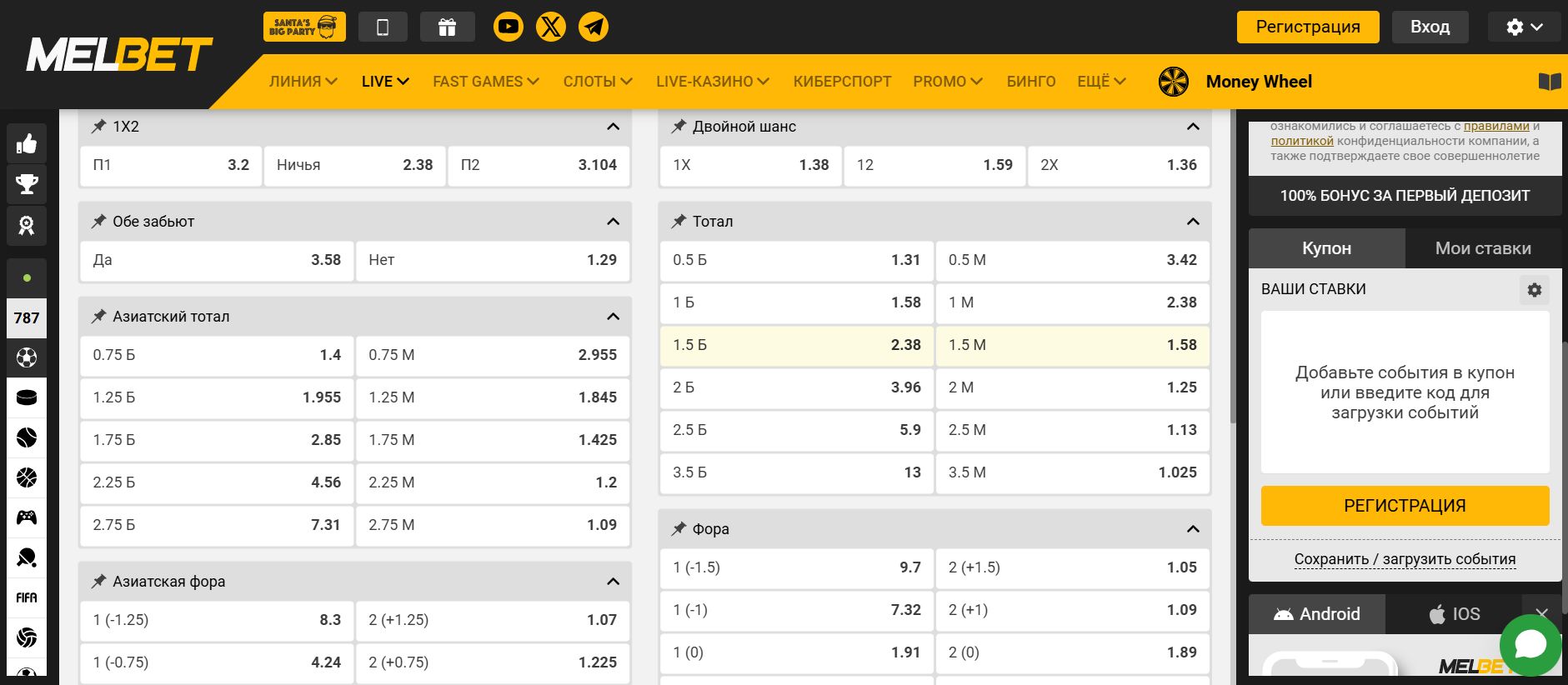Viewport: 1568px width, 685px height.
Task: Open the settings gear dropdown
Action: click(x=1524, y=27)
